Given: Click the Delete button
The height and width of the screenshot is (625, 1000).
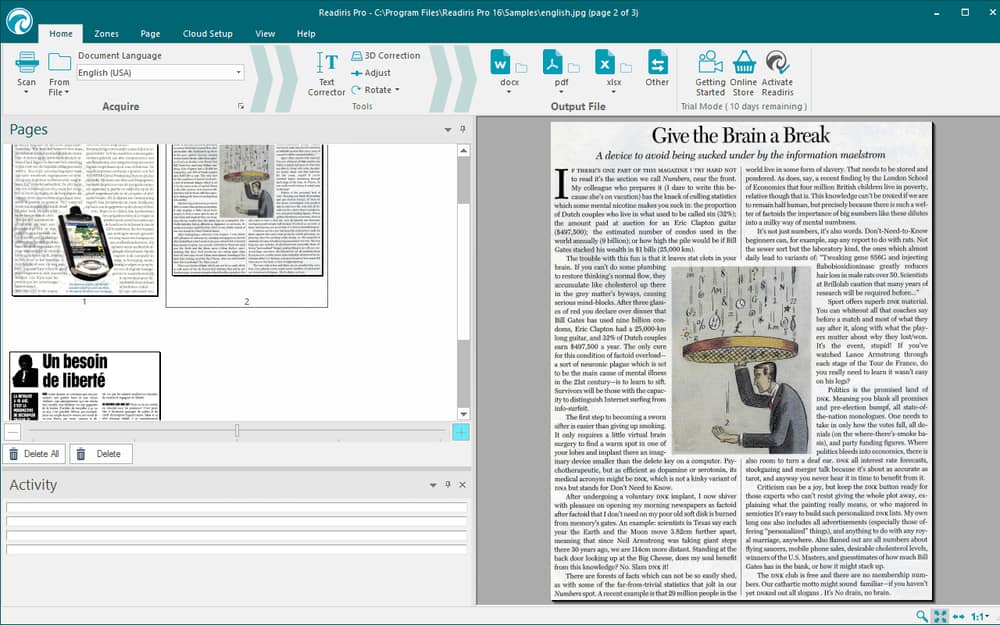Looking at the screenshot, I should point(101,454).
